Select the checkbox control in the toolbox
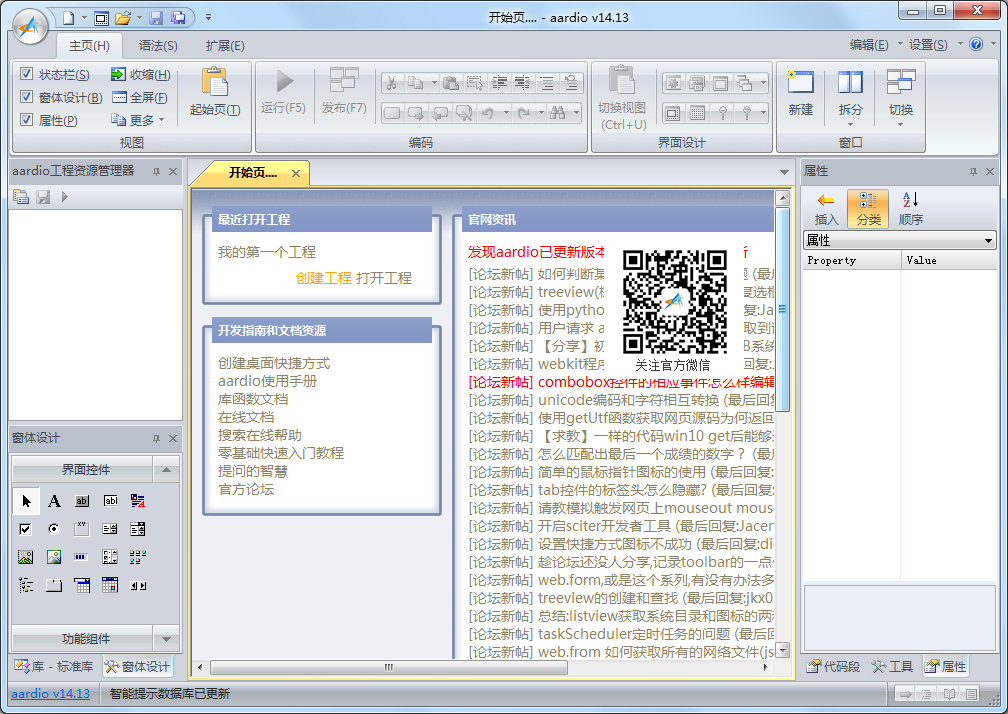Image resolution: width=1008 pixels, height=714 pixels. click(x=26, y=529)
